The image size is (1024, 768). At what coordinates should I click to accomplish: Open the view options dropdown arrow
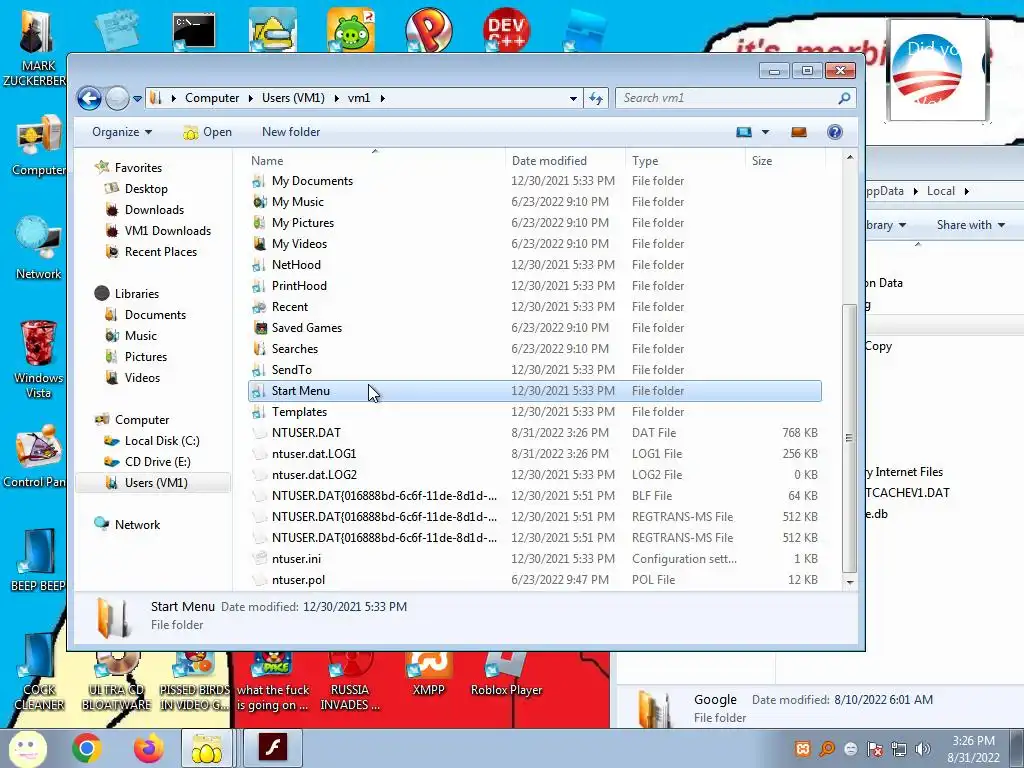coord(765,132)
